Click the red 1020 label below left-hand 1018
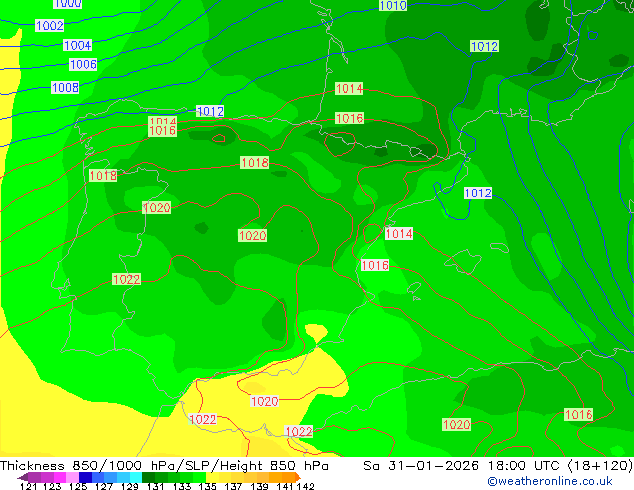634x490 pixels. point(156,207)
